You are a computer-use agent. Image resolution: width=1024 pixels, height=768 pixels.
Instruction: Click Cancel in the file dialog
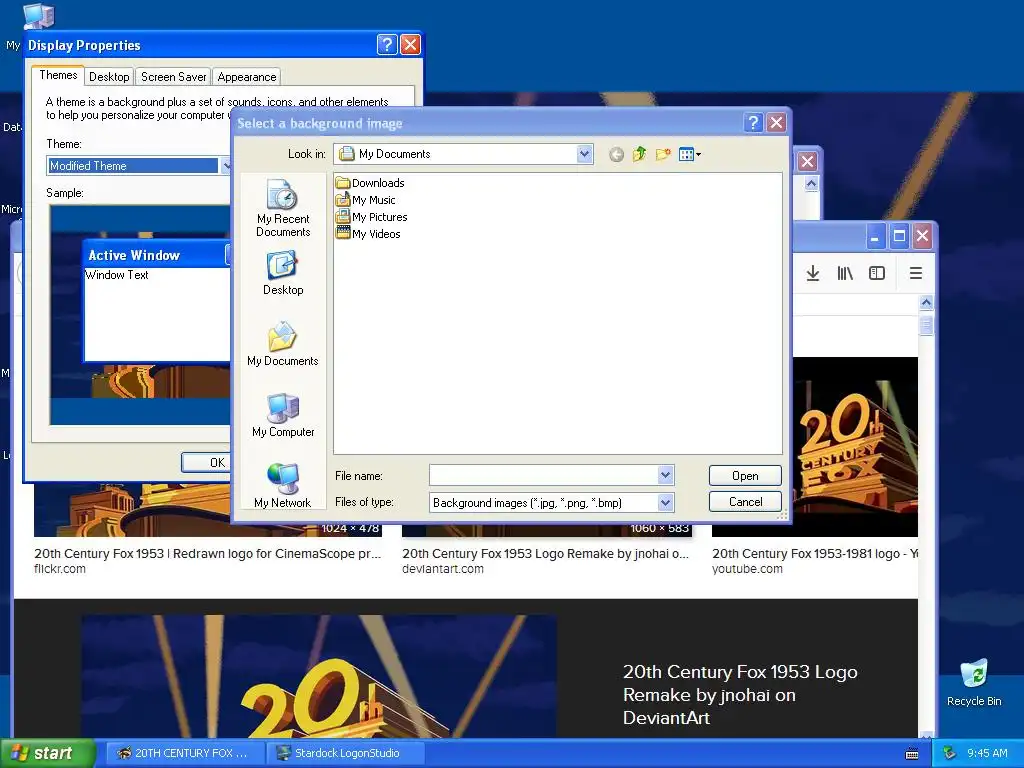point(745,502)
